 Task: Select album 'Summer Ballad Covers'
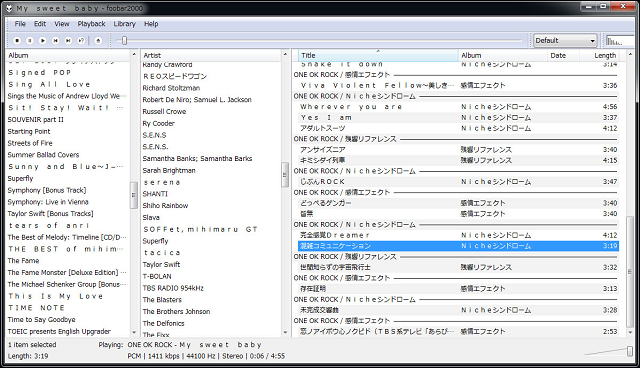click(x=43, y=155)
